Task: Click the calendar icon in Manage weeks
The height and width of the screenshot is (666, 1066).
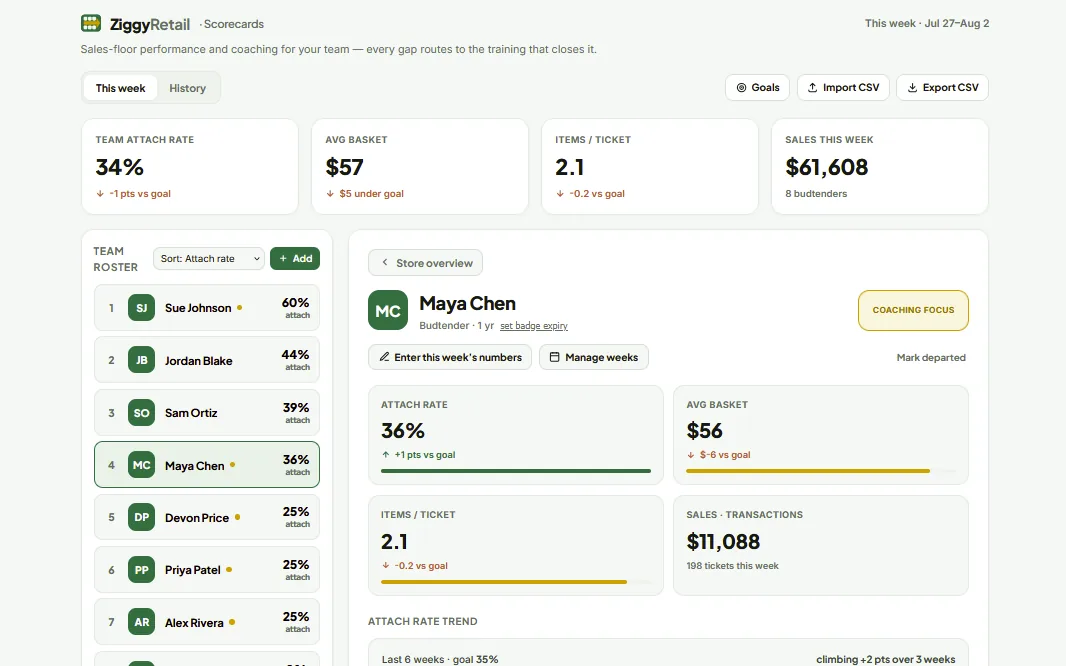Action: 555,357
